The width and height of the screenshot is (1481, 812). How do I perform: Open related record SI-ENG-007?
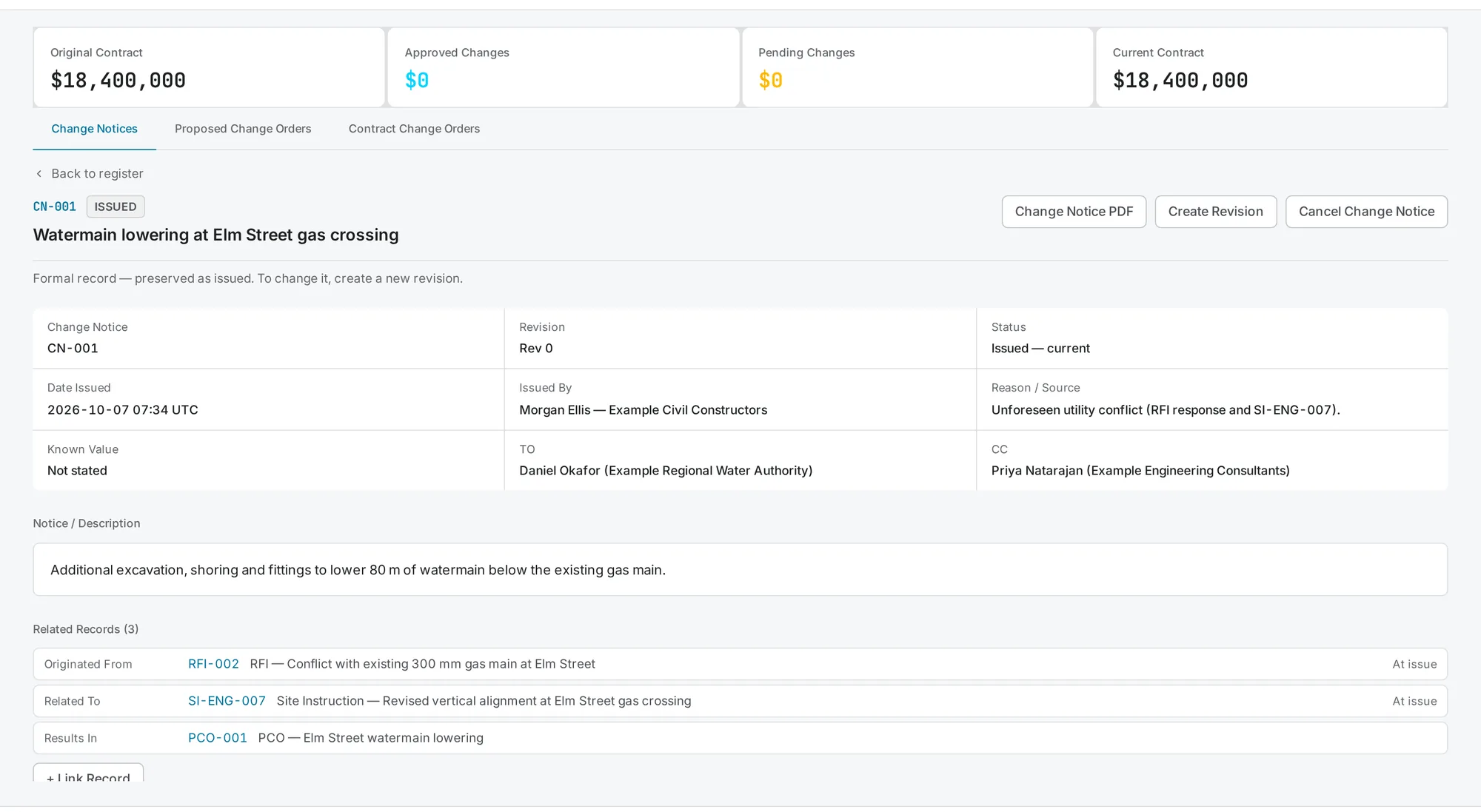pos(227,701)
